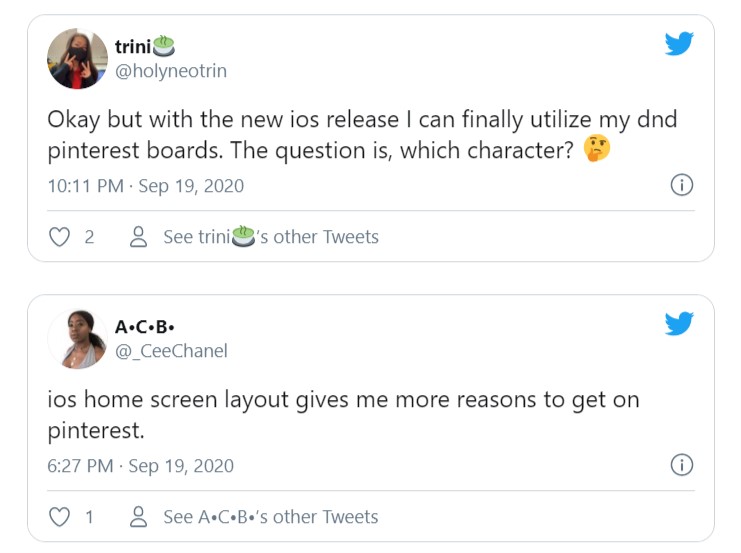Open trini's profile picture
This screenshot has height=553, width=741.
click(x=78, y=59)
